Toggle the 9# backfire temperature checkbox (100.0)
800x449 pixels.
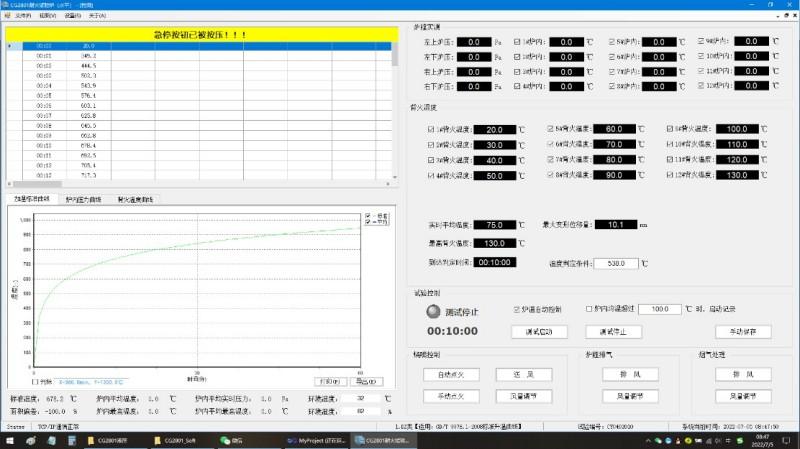tap(670, 129)
